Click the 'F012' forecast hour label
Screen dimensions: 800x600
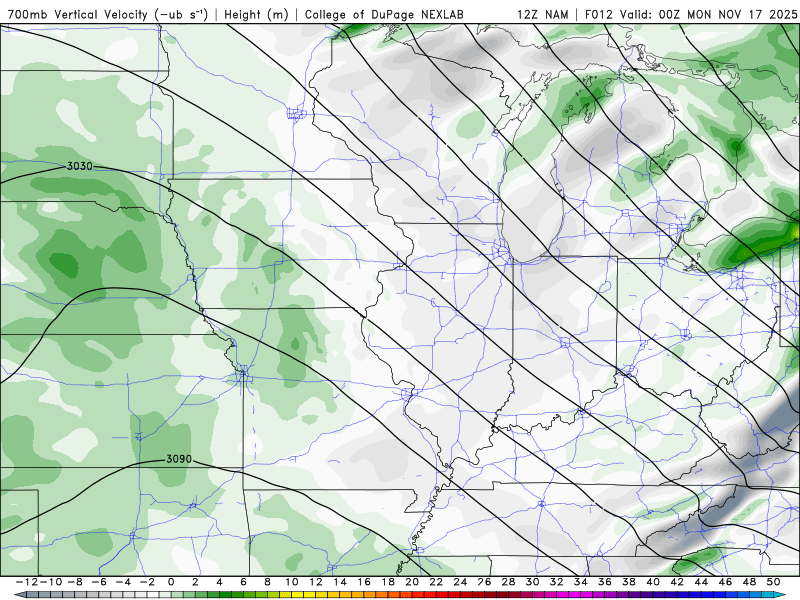[599, 14]
